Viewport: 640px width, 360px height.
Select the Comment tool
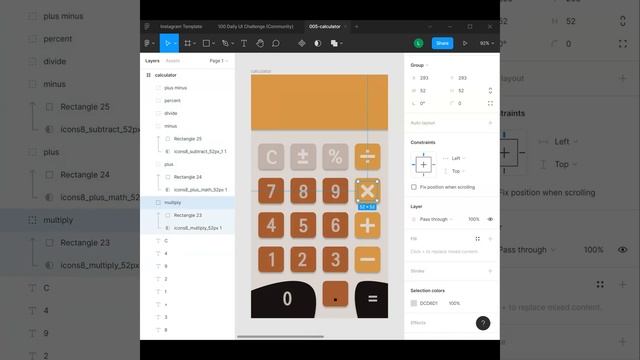point(276,43)
